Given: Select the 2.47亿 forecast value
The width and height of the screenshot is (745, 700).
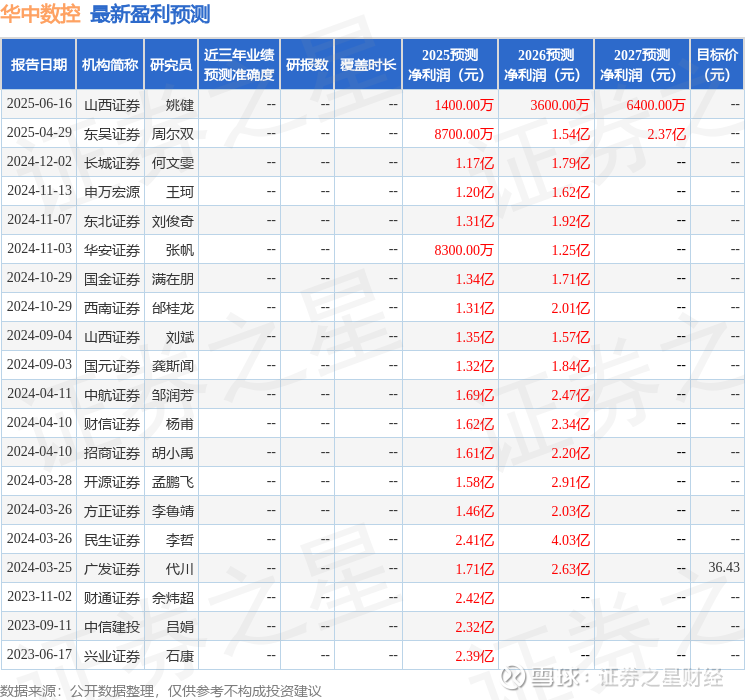Looking at the screenshot, I should pos(570,395).
